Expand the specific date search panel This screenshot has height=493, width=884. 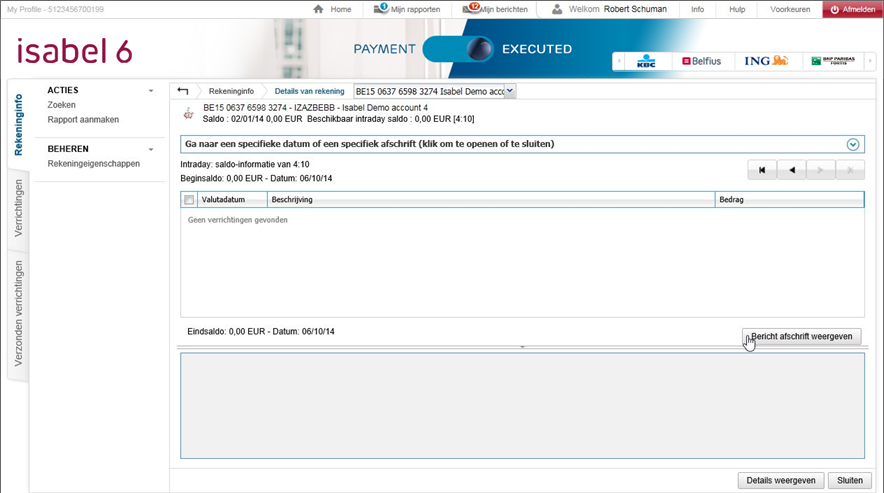click(x=853, y=144)
